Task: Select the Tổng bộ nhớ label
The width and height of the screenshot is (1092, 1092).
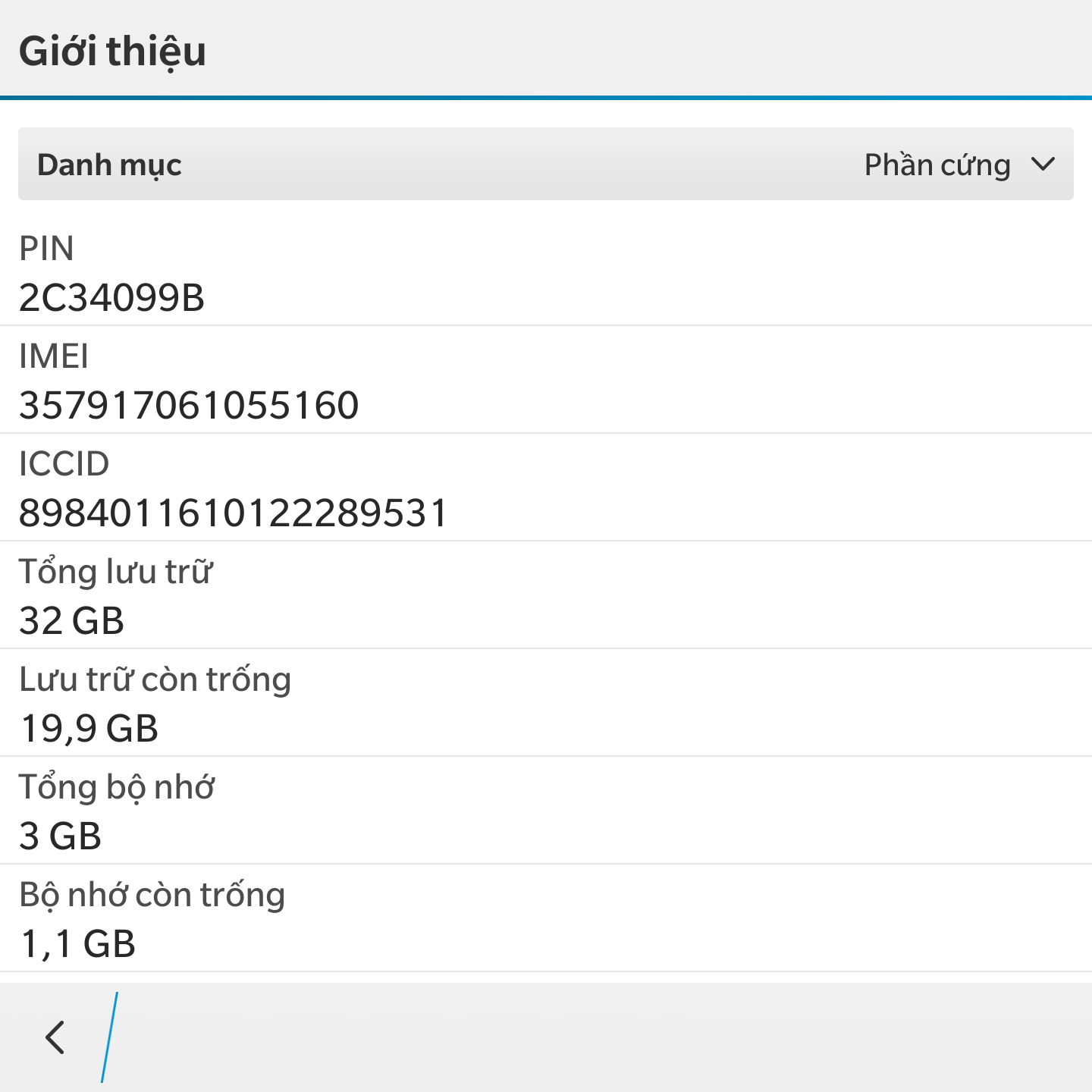Action: click(x=116, y=787)
